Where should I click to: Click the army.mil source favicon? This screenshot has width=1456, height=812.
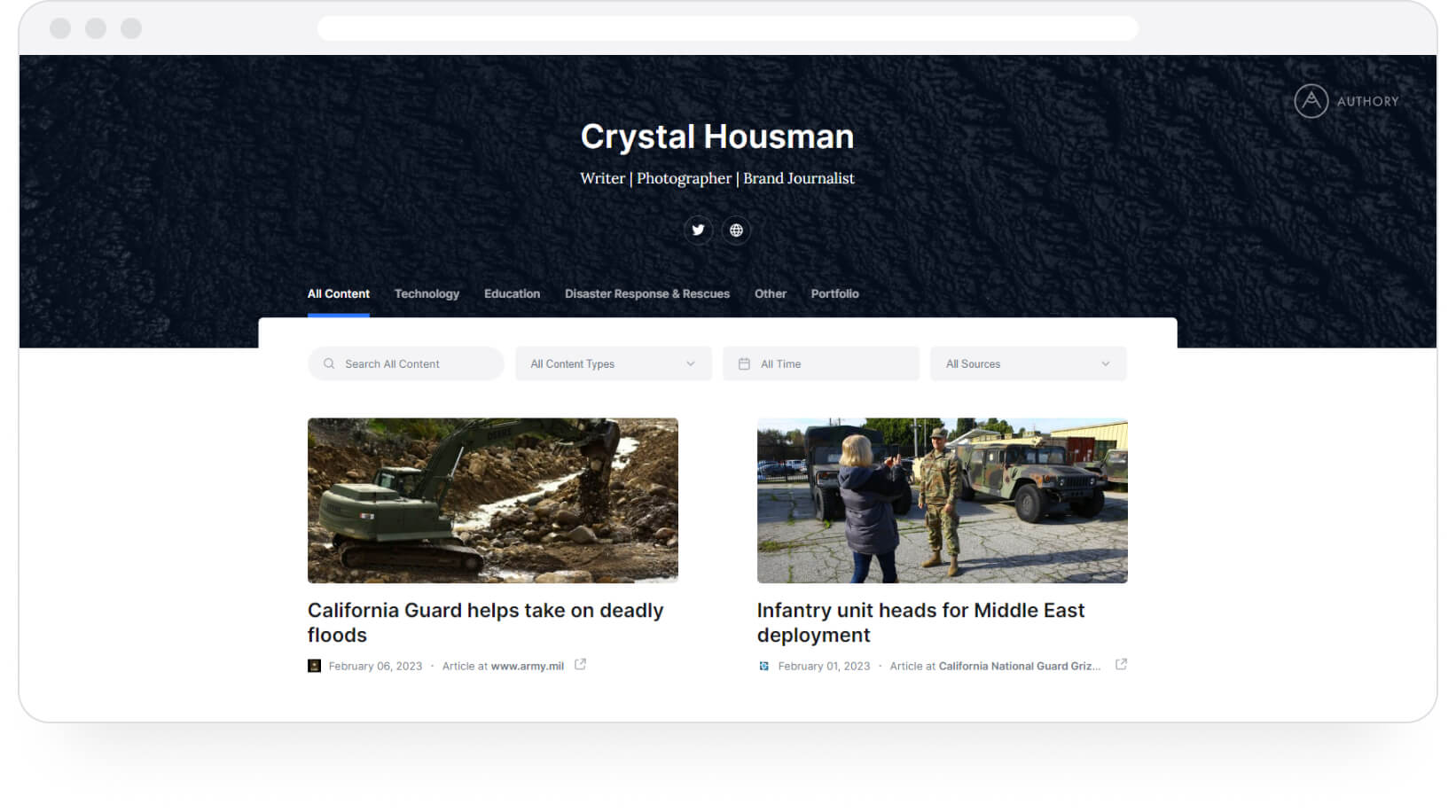pos(314,666)
